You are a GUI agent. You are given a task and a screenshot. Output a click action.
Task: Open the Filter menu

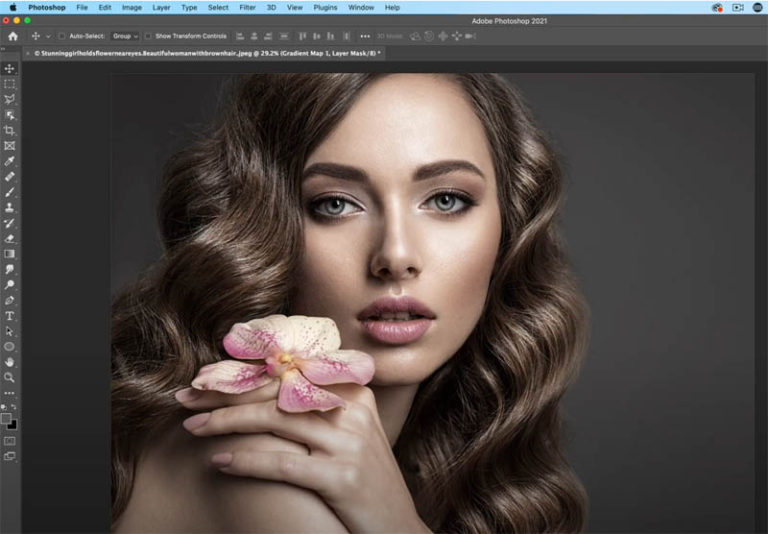point(247,7)
